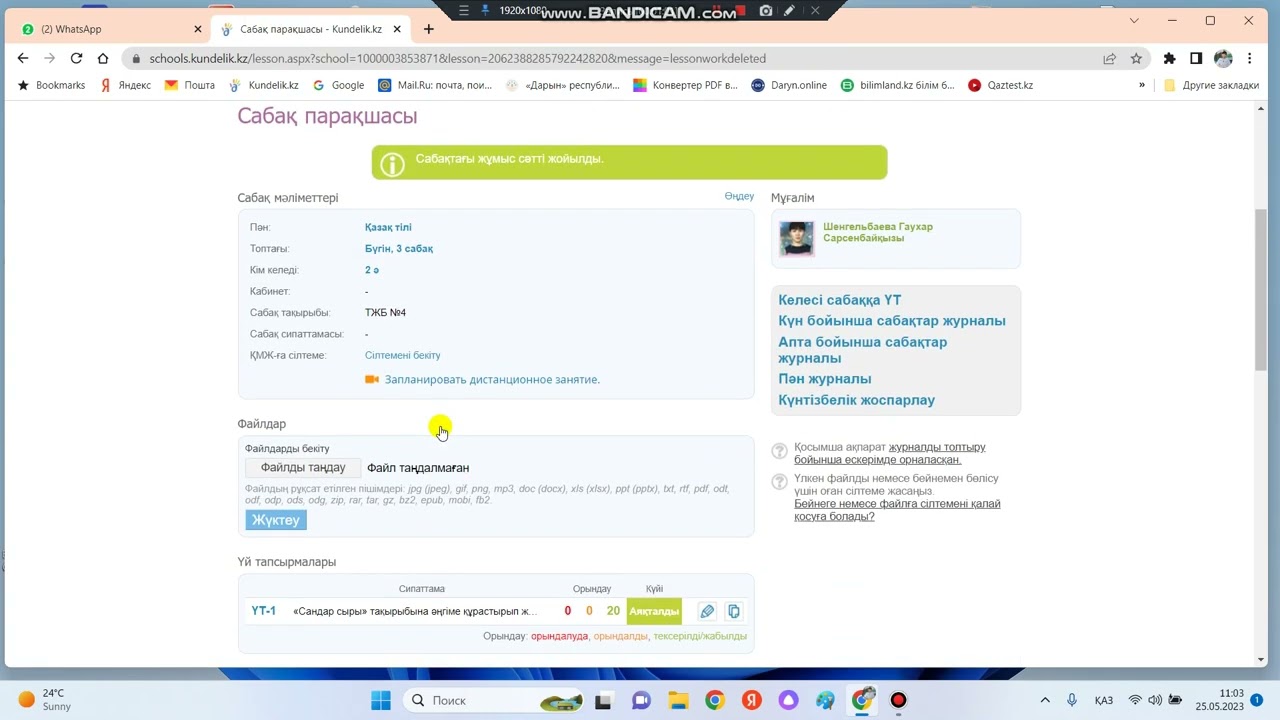The height and width of the screenshot is (720, 1280).
Task: Open Күнтізбелік жоспарлау link
Action: point(857,400)
